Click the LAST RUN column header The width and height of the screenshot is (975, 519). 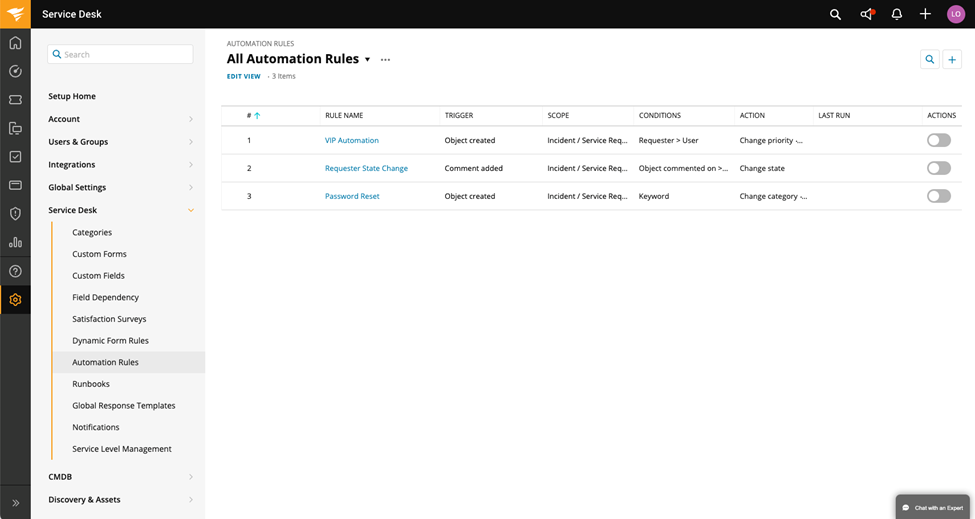(x=834, y=116)
